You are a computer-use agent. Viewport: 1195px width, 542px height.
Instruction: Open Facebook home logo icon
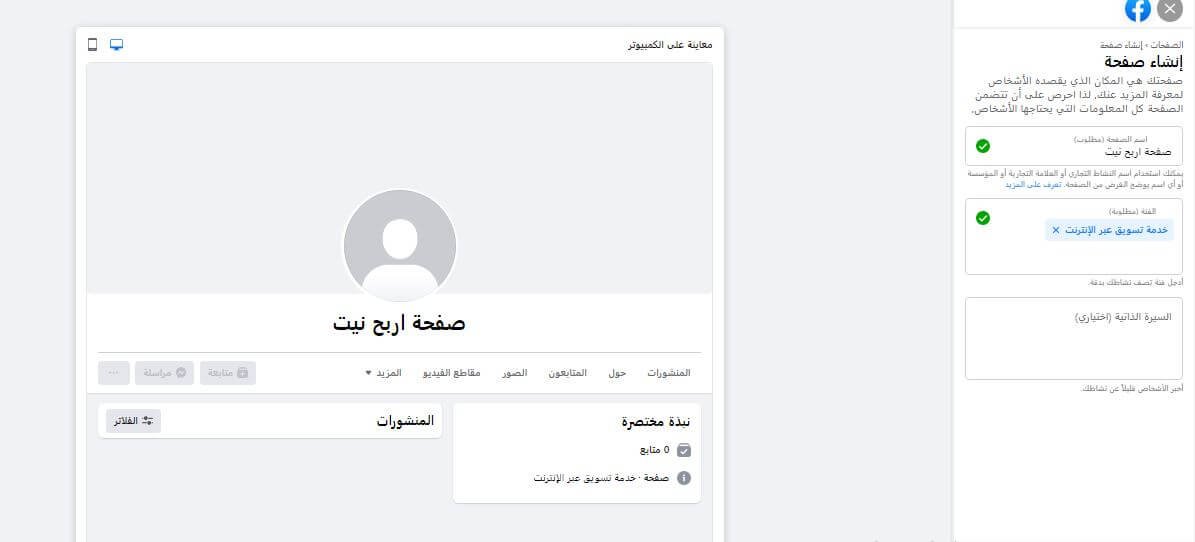1138,10
